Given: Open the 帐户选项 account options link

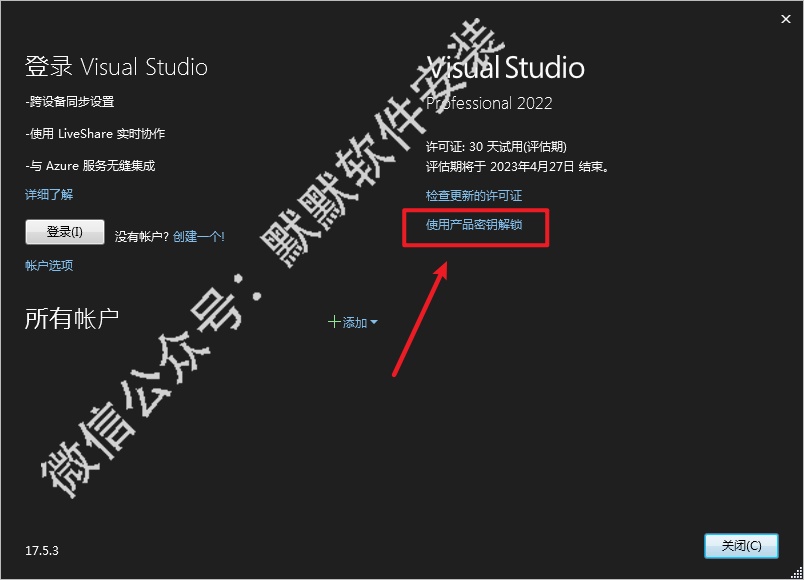Looking at the screenshot, I should (x=49, y=265).
